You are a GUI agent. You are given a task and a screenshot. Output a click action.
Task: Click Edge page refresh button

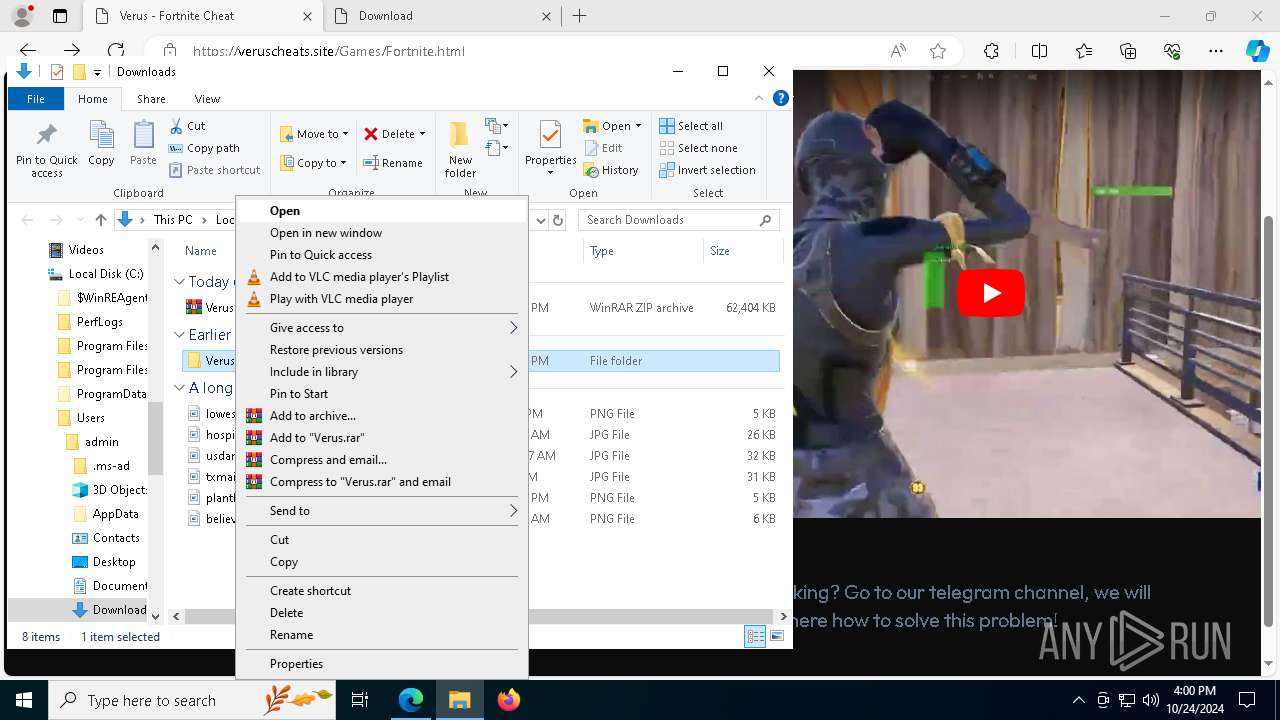click(116, 51)
